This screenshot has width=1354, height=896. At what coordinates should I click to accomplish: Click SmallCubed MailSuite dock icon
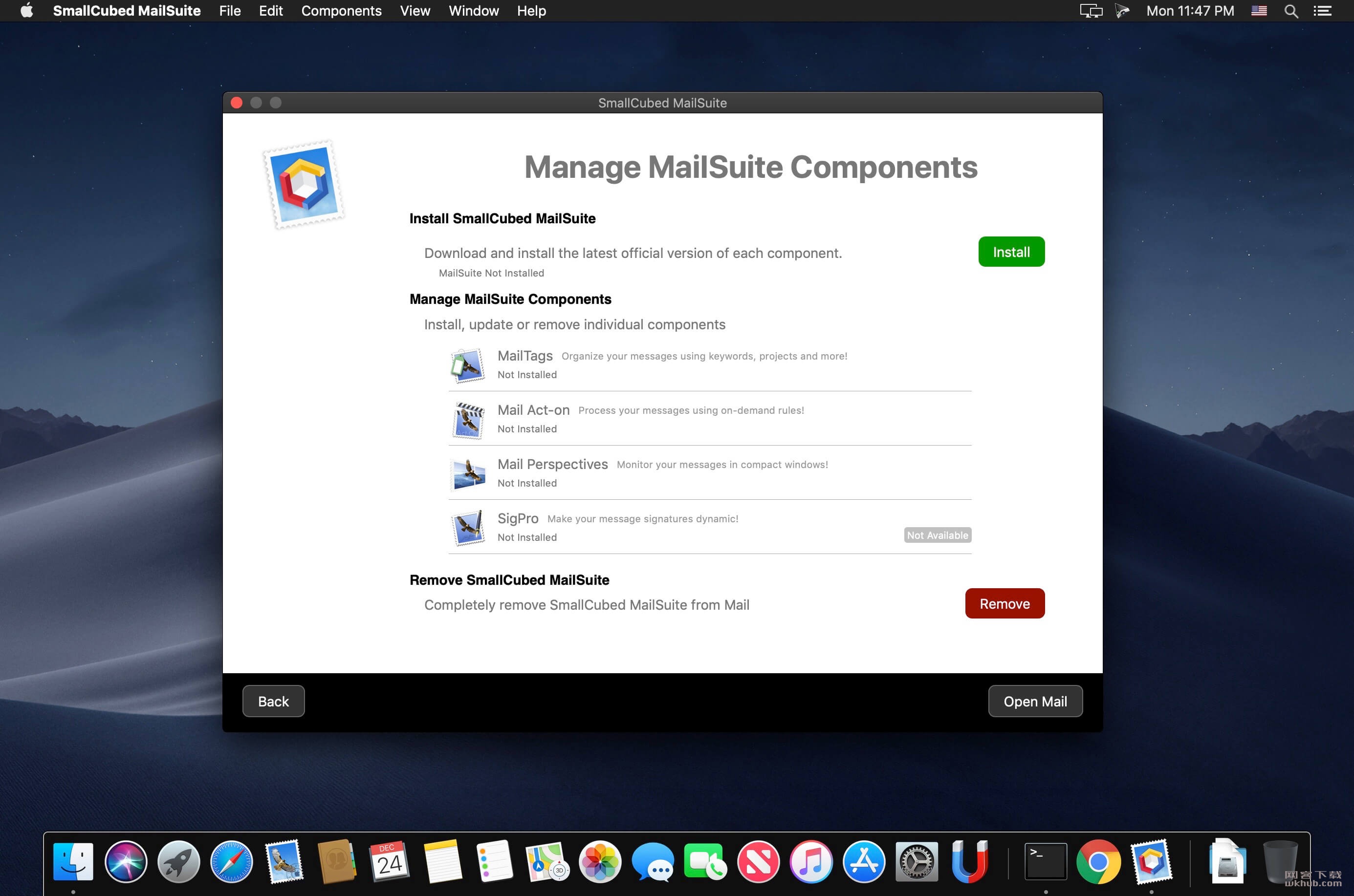click(1151, 861)
